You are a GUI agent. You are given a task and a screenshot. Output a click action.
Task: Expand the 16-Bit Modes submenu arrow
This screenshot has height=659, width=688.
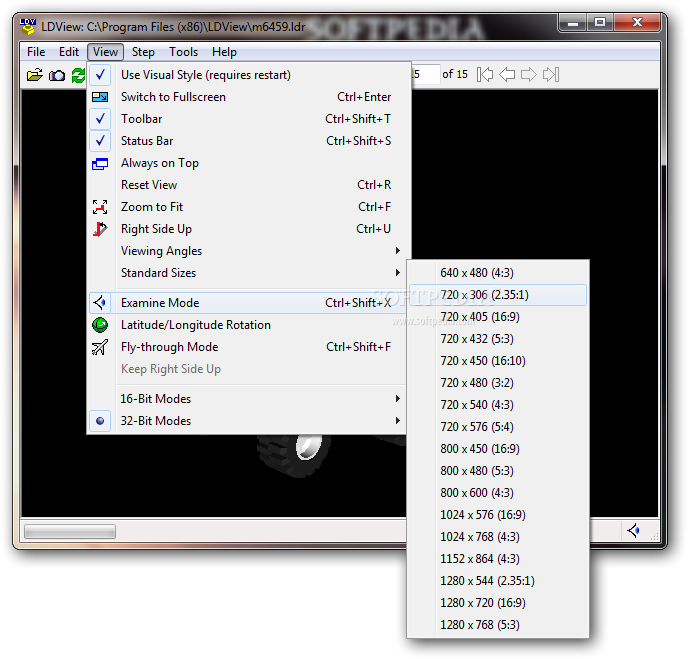(398, 398)
